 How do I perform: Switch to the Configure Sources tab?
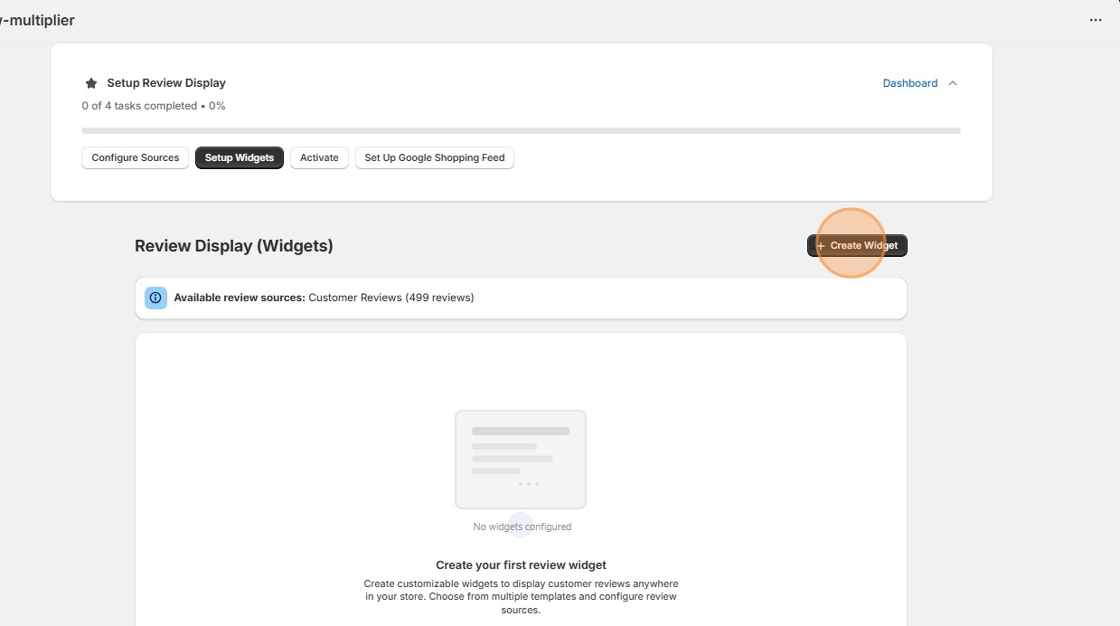[x=134, y=157]
